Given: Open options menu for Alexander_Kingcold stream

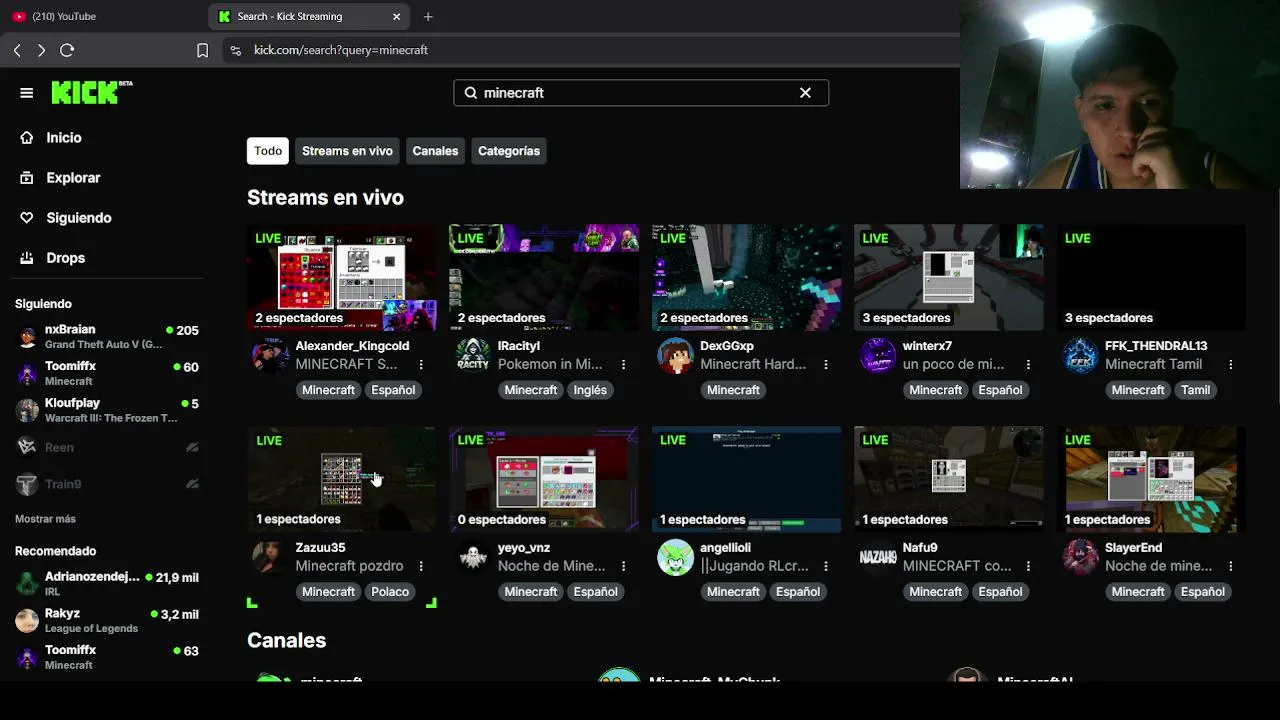Looking at the screenshot, I should pyautogui.click(x=421, y=365).
